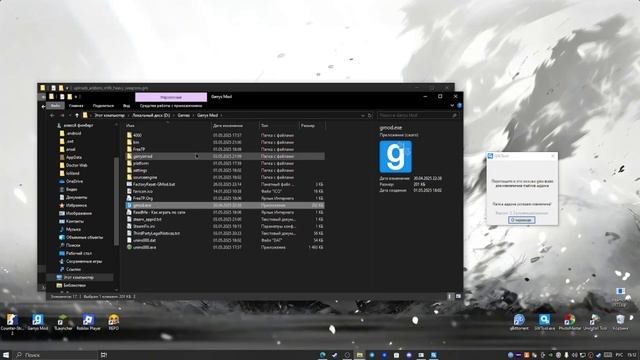Refresh the current folder view
This screenshot has width=640, height=360.
tap(370, 116)
